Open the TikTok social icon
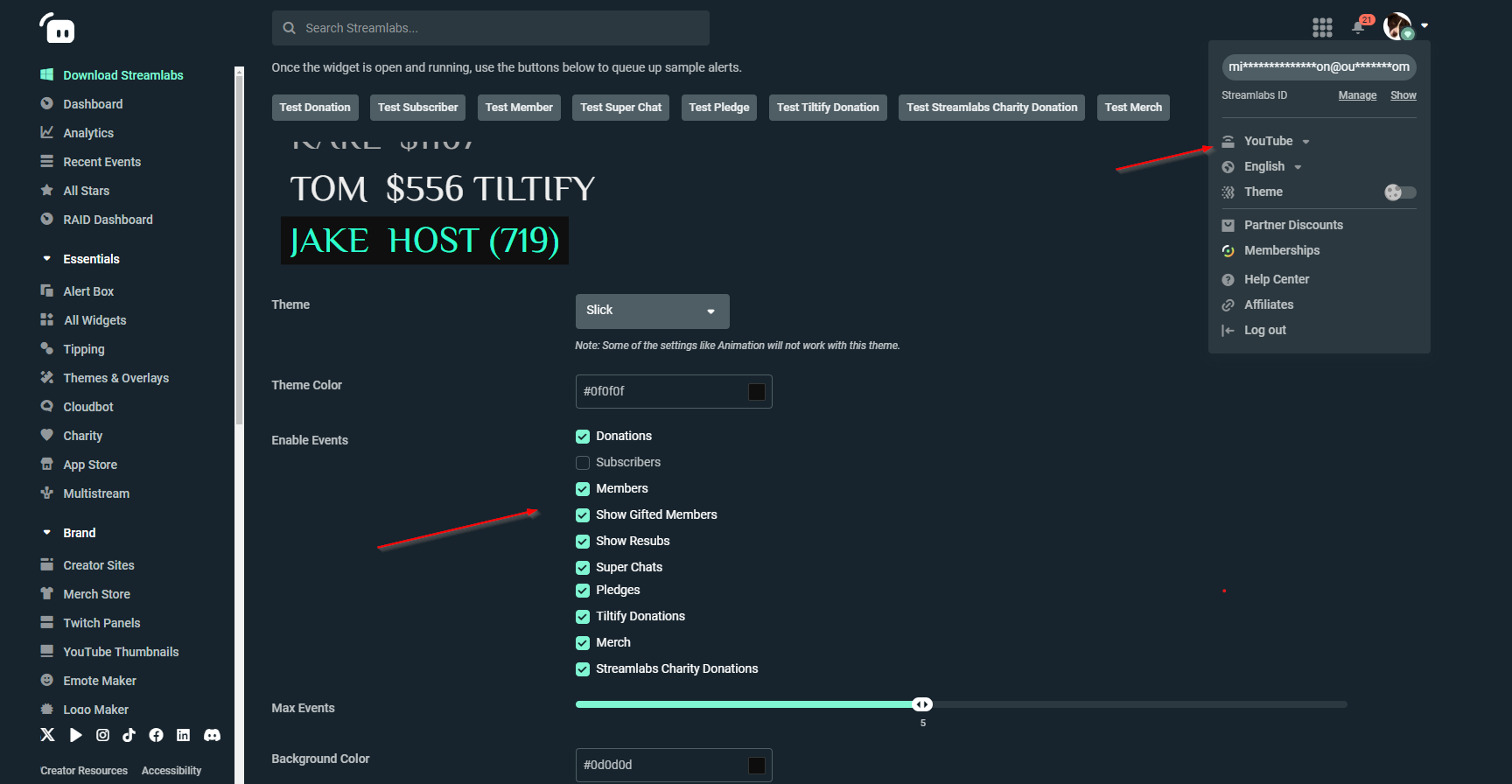 pos(129,735)
